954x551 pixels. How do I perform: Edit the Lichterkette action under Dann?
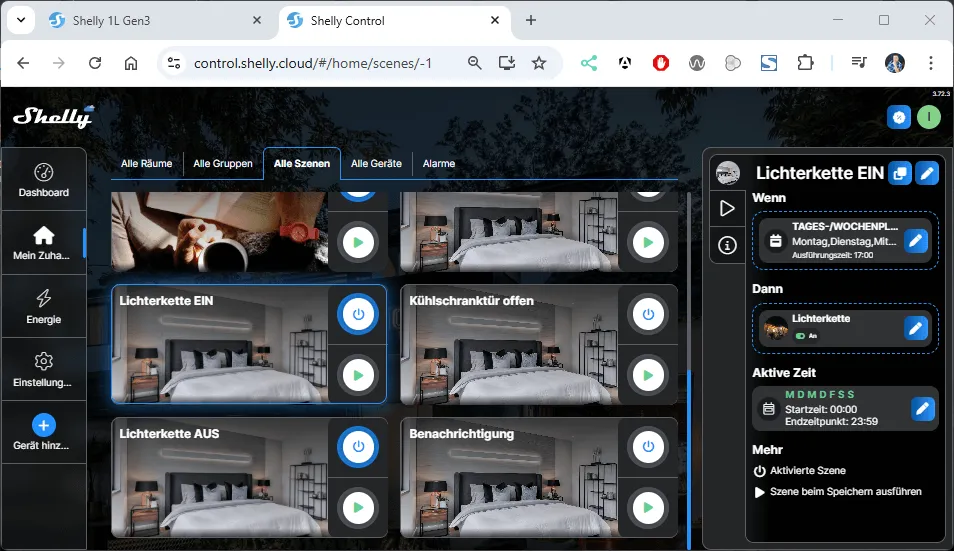click(x=916, y=328)
